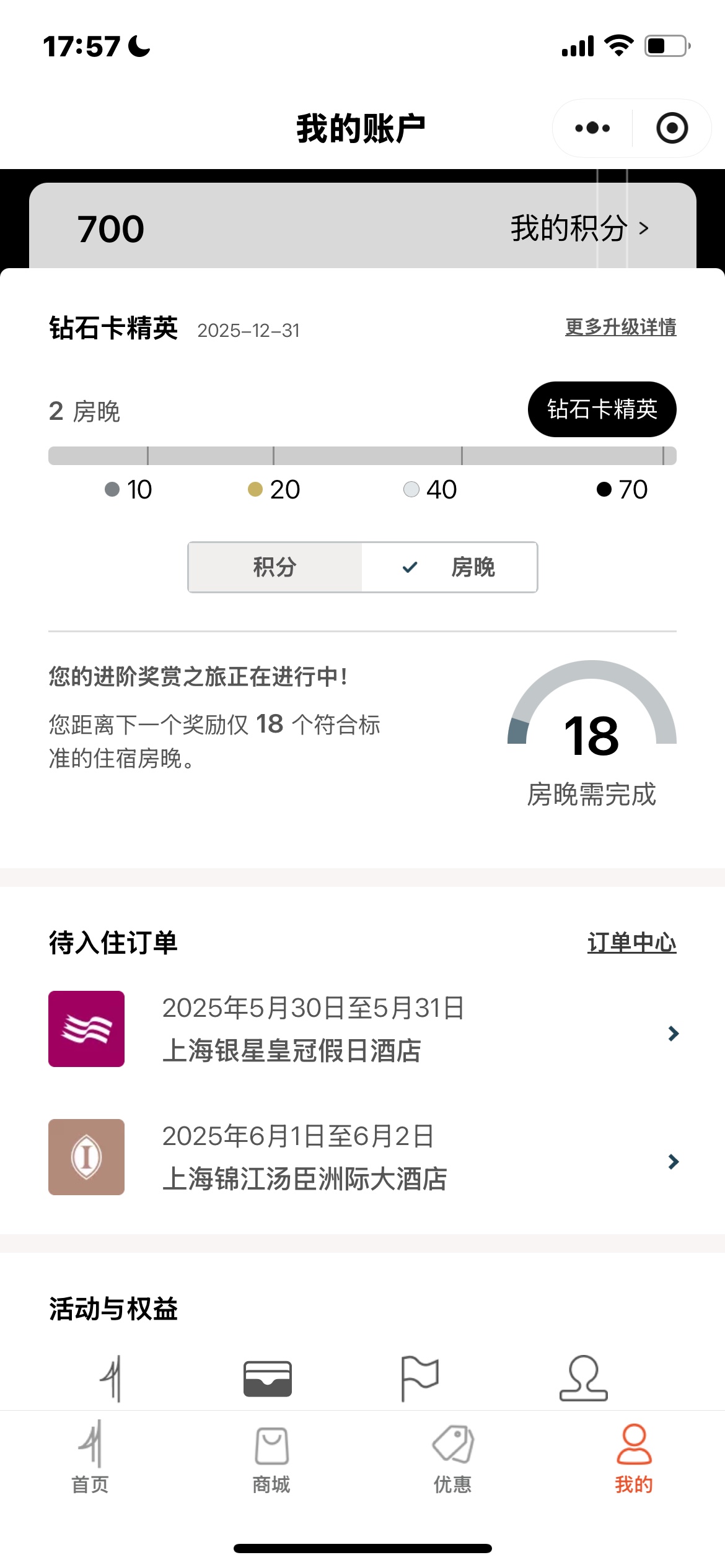Switch progress view to 积分
The width and height of the screenshot is (725, 1568).
coord(275,567)
